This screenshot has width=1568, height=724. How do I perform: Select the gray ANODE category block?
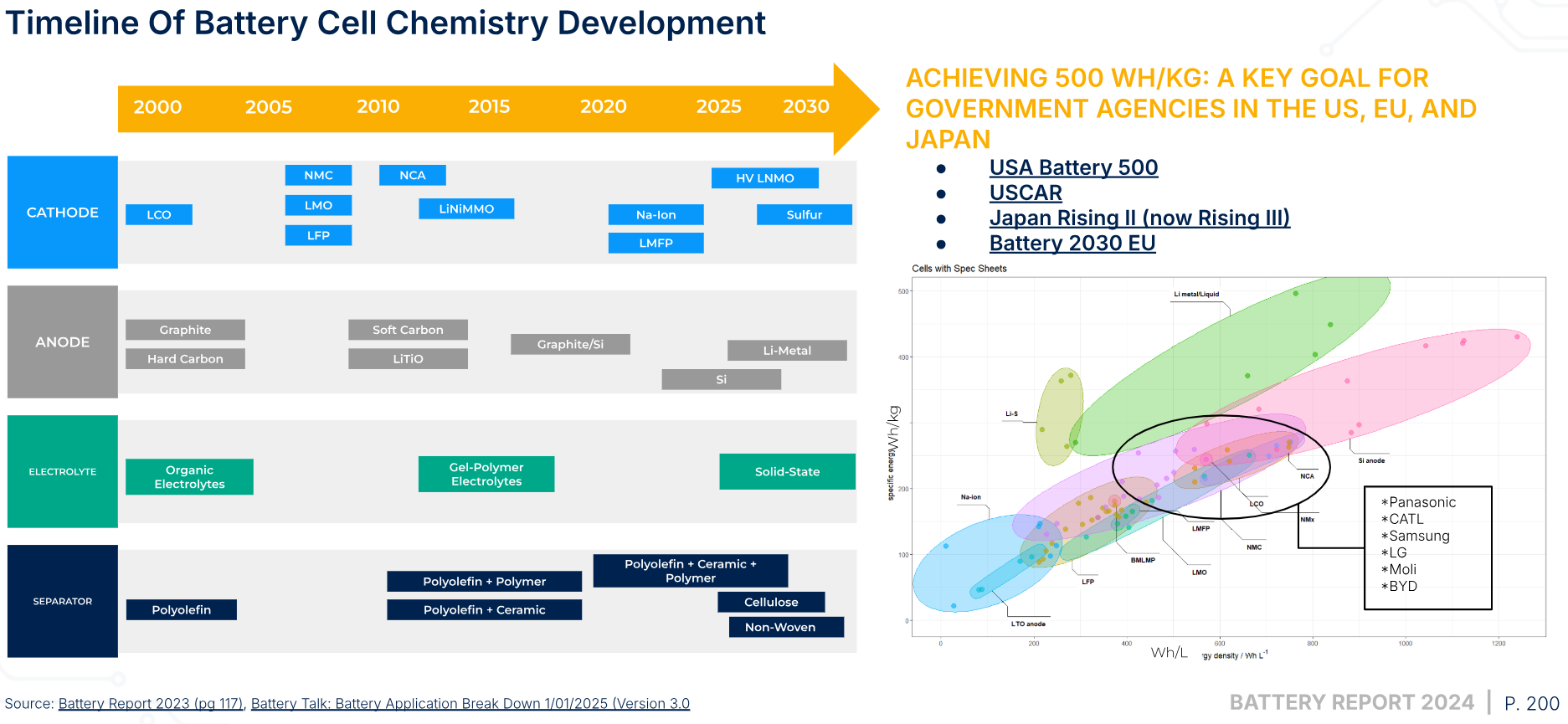[63, 342]
